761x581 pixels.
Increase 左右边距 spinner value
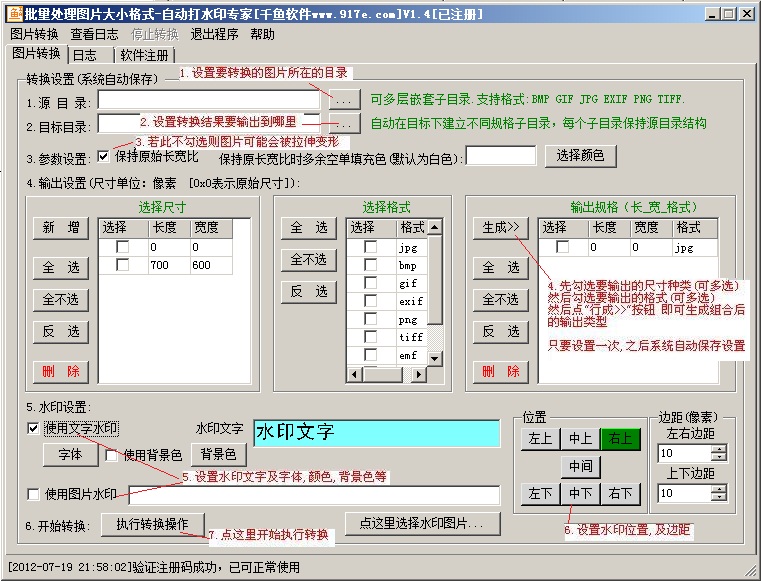pyautogui.click(x=718, y=449)
